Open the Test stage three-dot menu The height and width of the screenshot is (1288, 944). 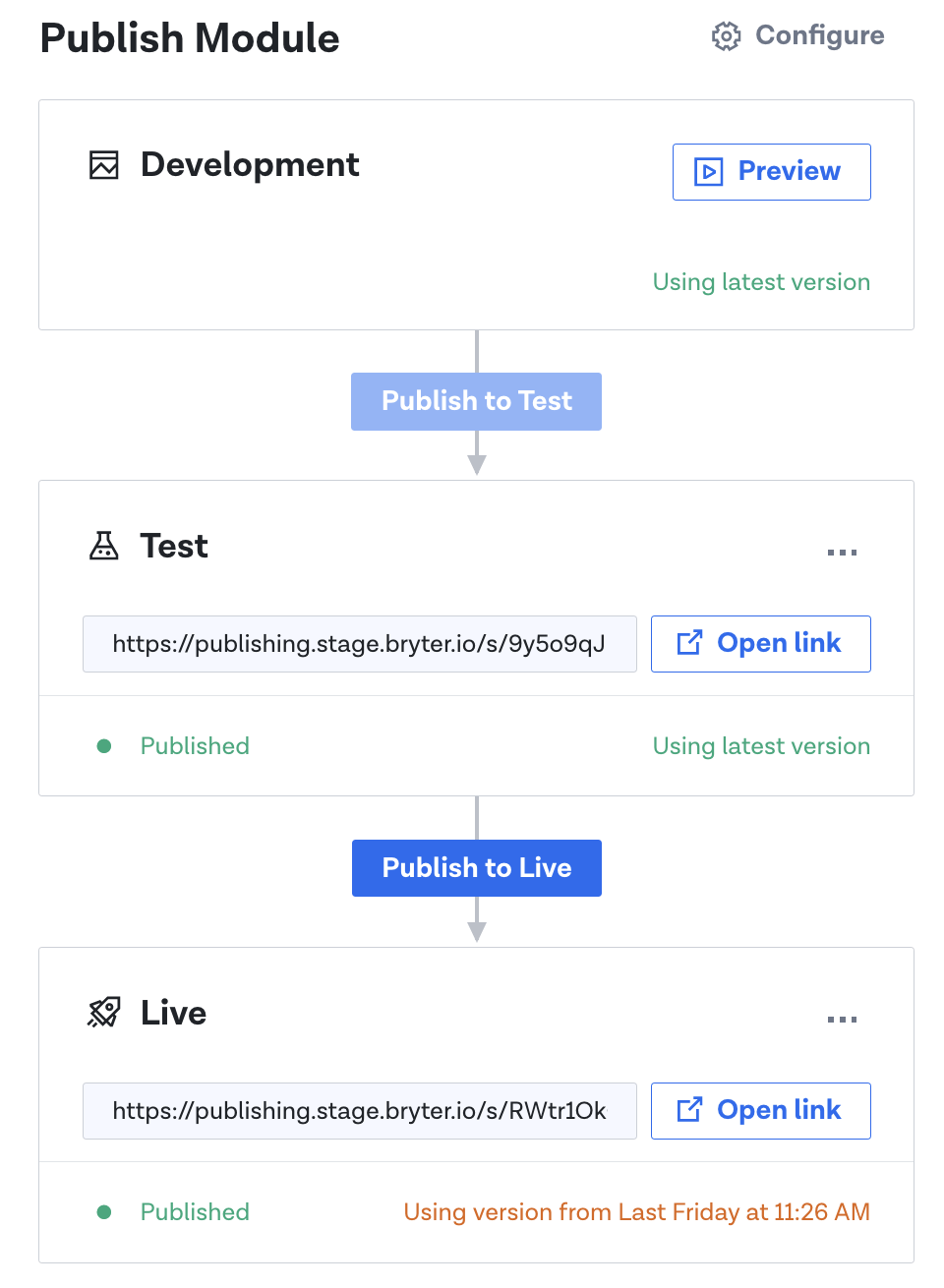tap(842, 553)
